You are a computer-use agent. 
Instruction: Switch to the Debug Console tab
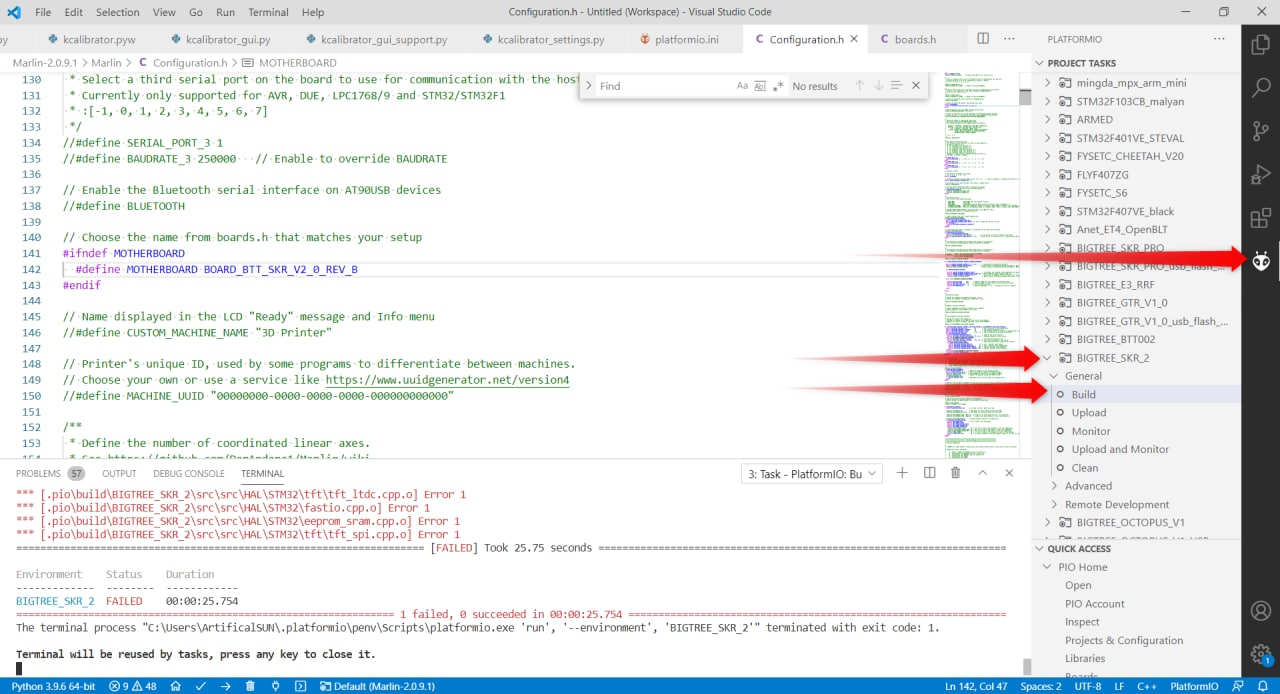189,474
